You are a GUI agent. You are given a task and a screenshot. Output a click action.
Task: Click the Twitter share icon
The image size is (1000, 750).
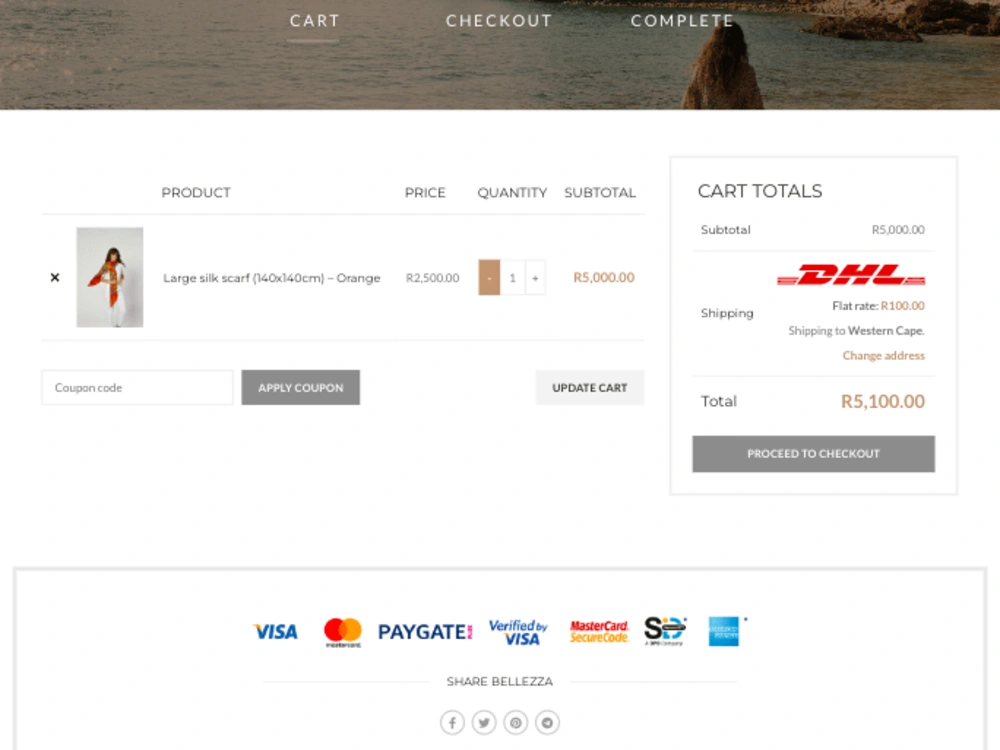pyautogui.click(x=484, y=722)
